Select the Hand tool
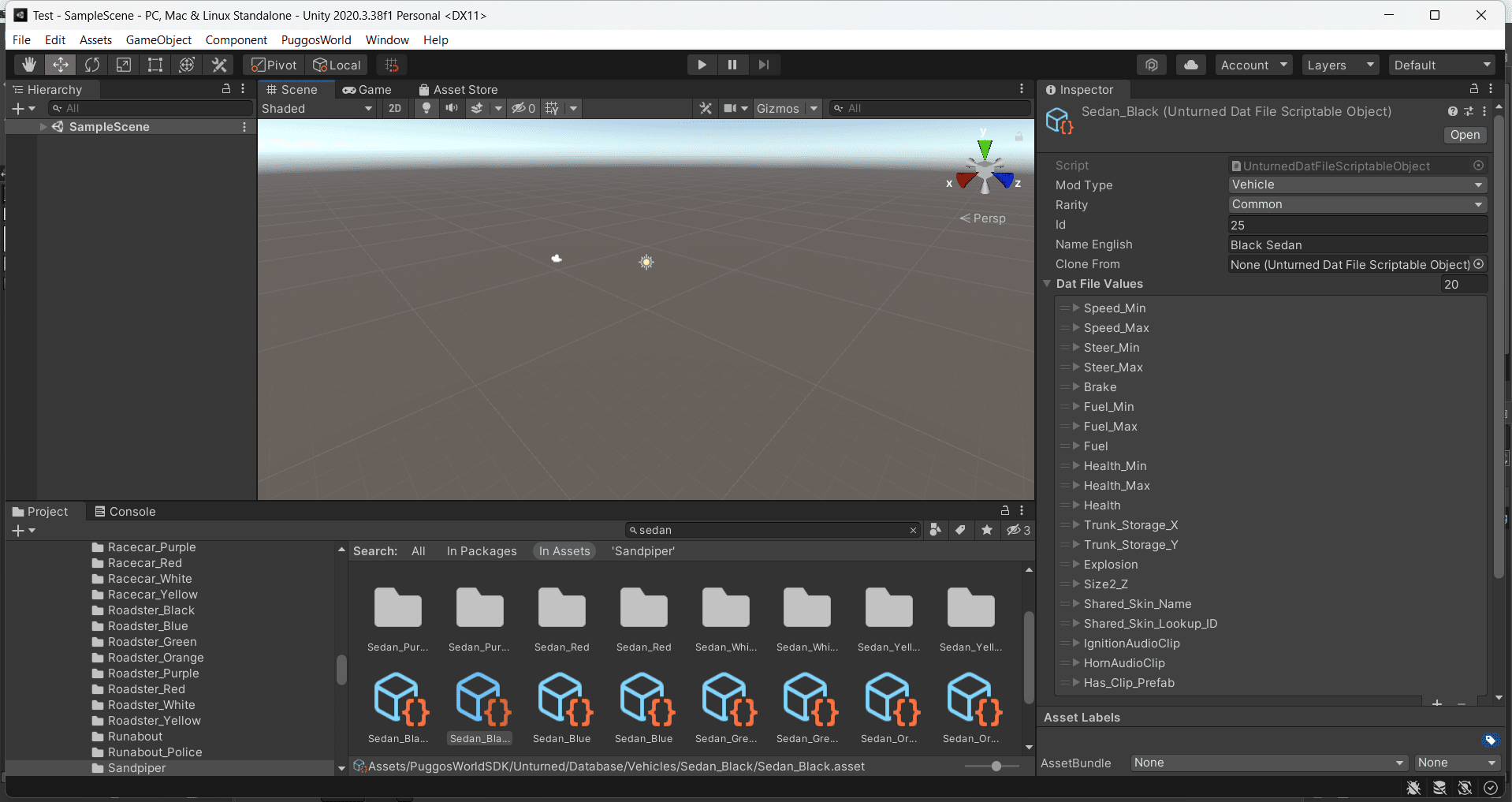Screen dimensions: 1512x802 29,65
